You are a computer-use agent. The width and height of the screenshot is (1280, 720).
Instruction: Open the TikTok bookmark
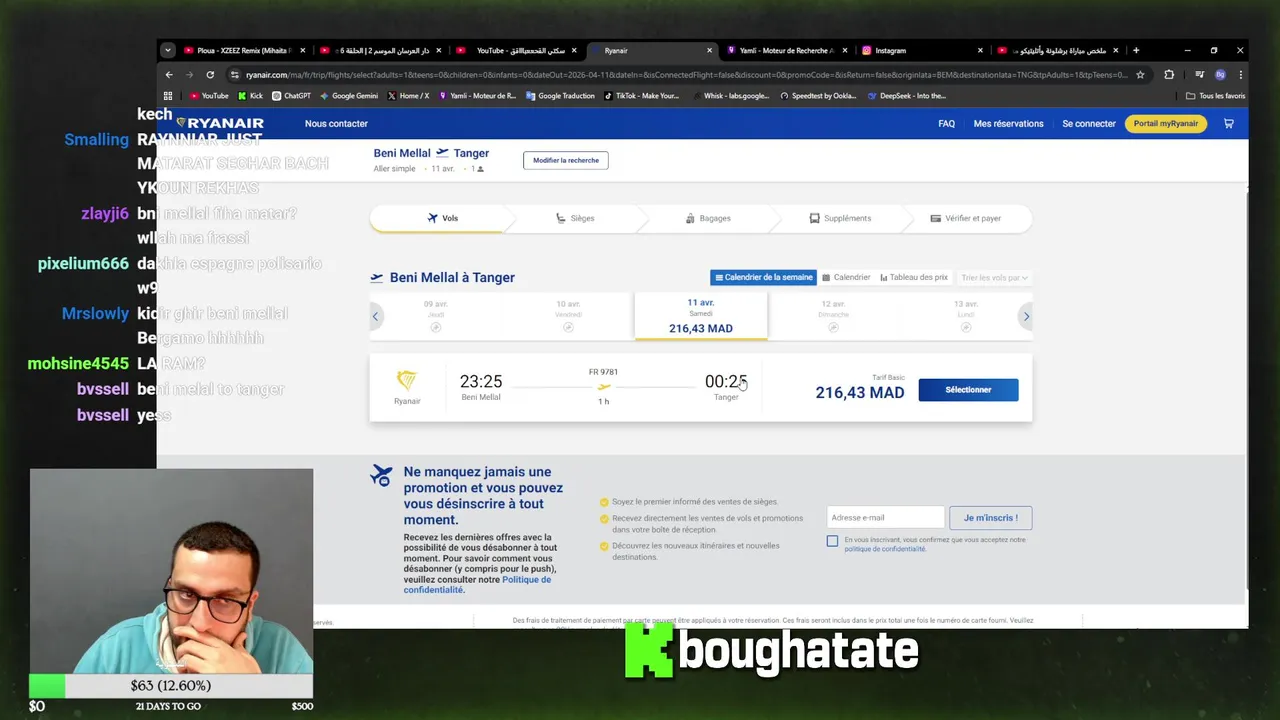coord(641,96)
